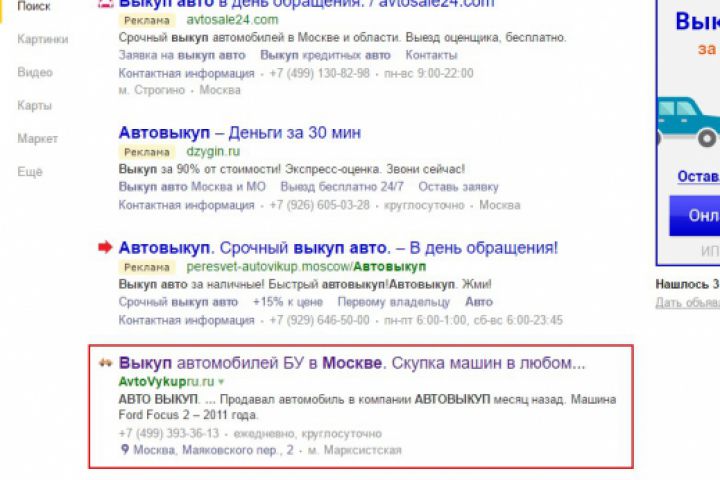720x480 pixels.
Task: Click the Дать объявление link under banner
Action: [687, 303]
